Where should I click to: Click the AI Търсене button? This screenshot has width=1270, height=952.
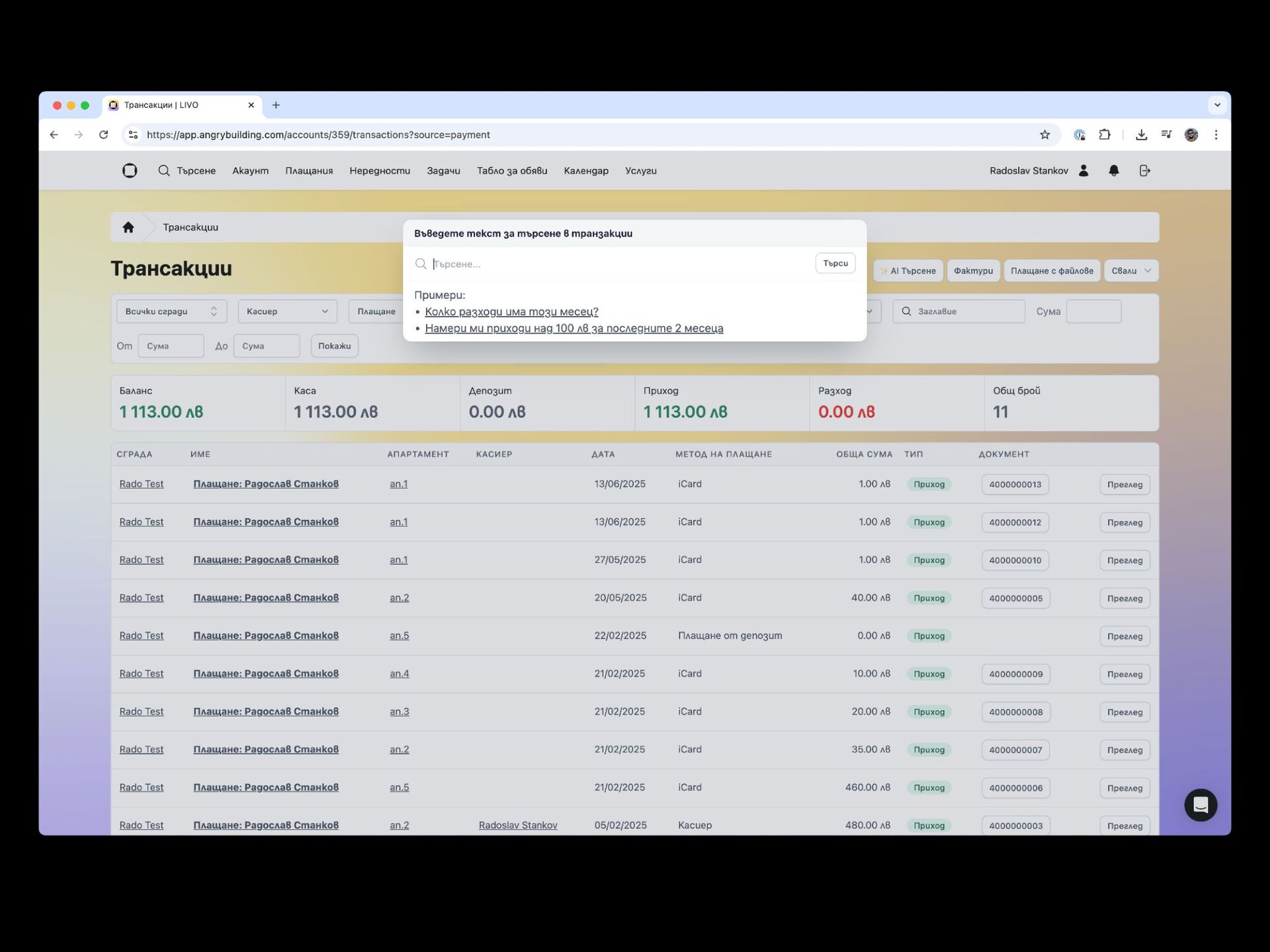908,270
